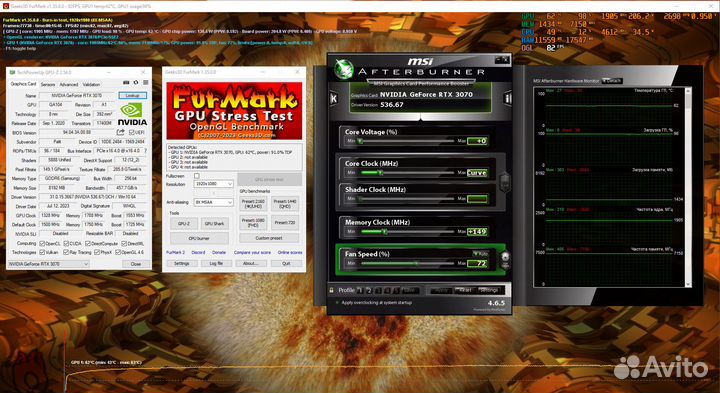Toggle the CUDA checkbox

coord(66,243)
